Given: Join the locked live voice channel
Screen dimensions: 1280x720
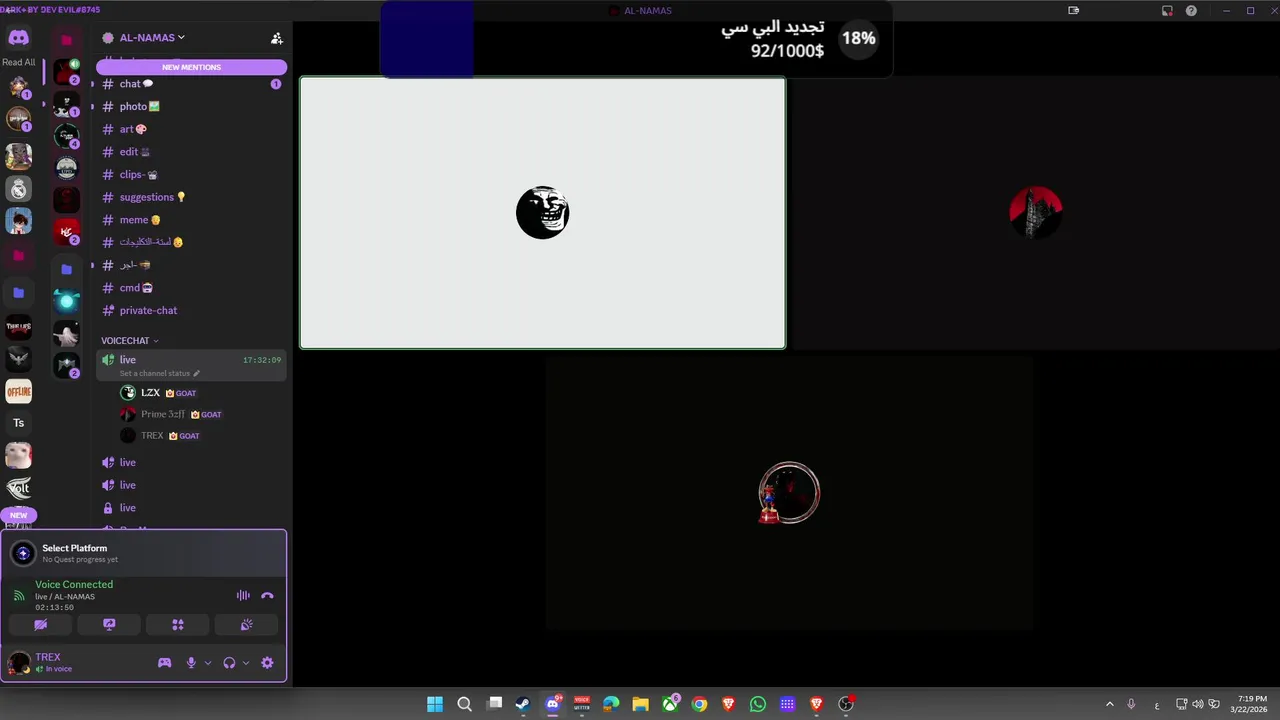Looking at the screenshot, I should pos(191,508).
